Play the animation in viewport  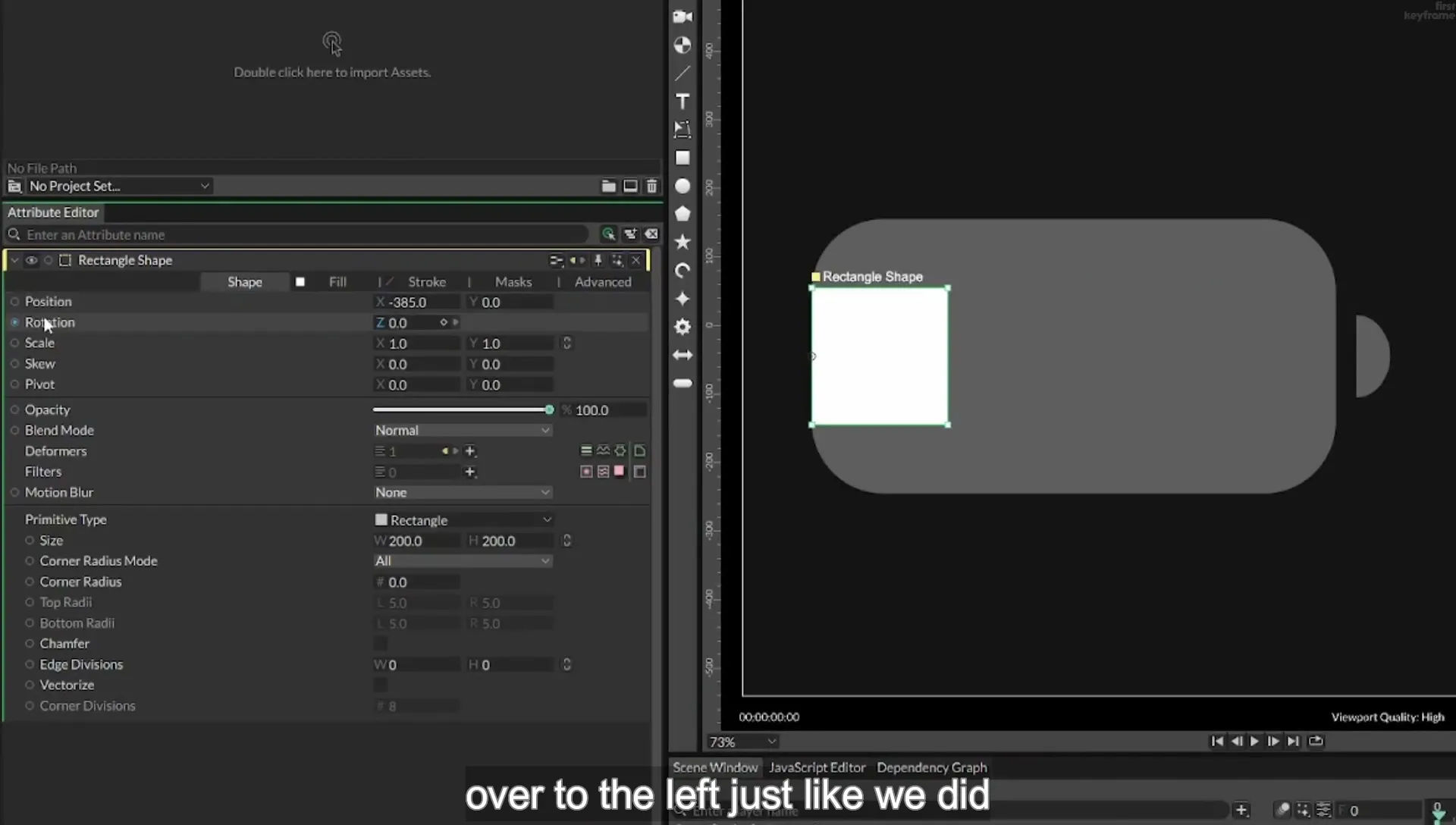click(1254, 742)
